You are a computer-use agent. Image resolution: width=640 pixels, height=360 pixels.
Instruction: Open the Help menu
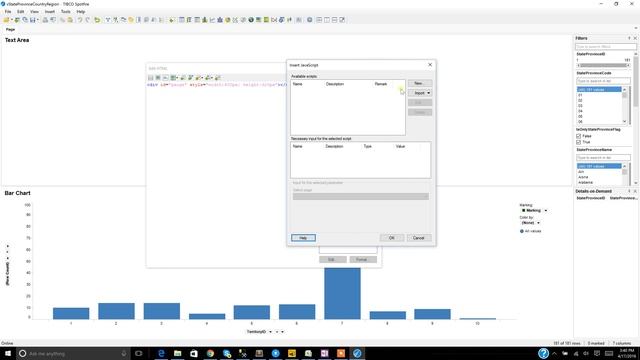pos(81,12)
